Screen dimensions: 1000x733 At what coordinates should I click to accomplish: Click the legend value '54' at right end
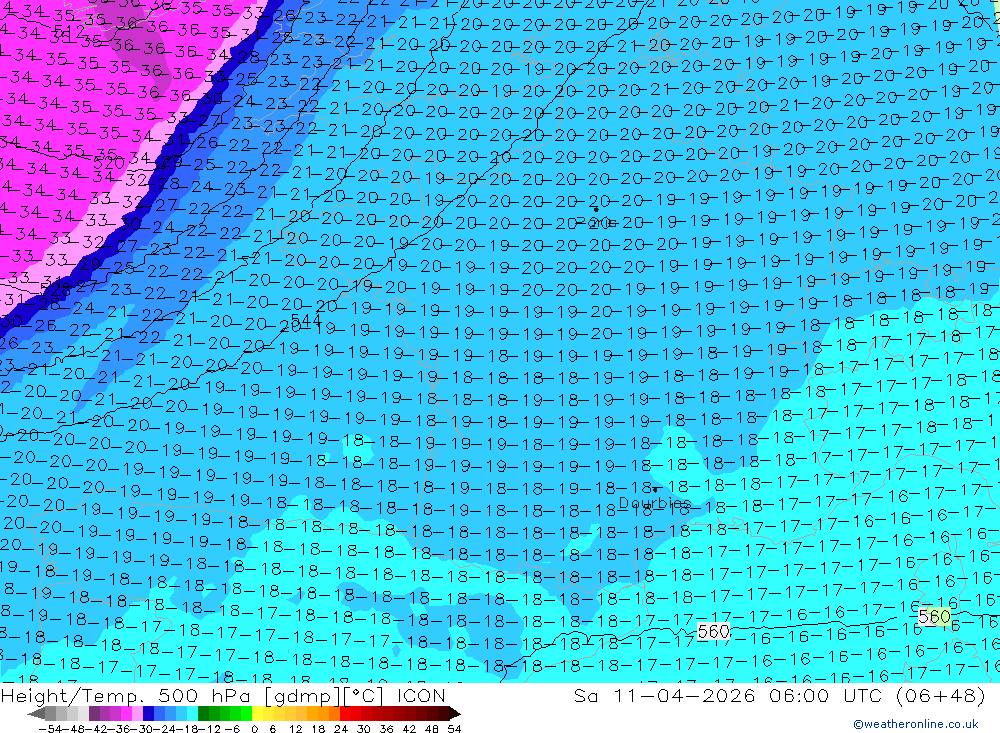[x=454, y=729]
